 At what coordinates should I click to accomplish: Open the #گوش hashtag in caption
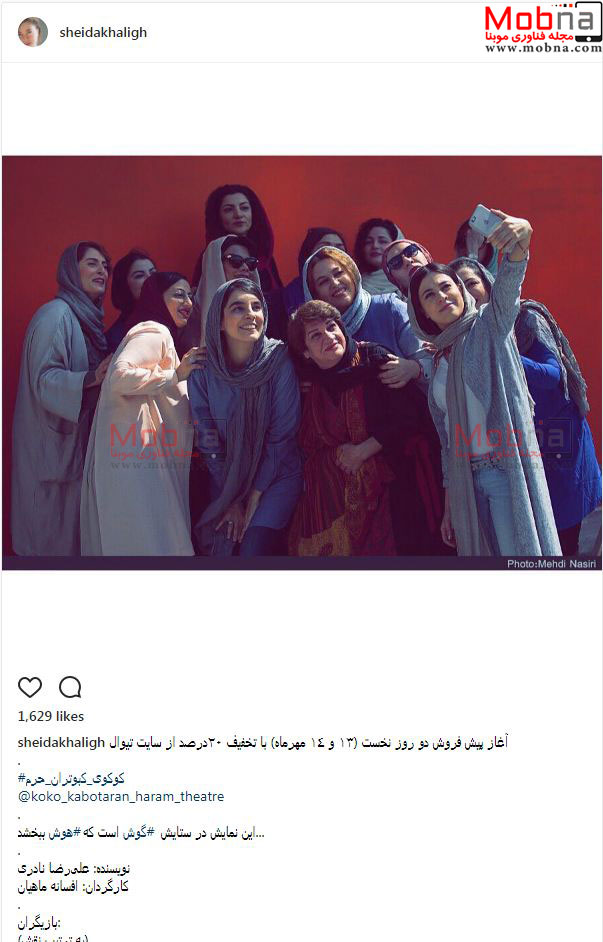click(x=135, y=834)
